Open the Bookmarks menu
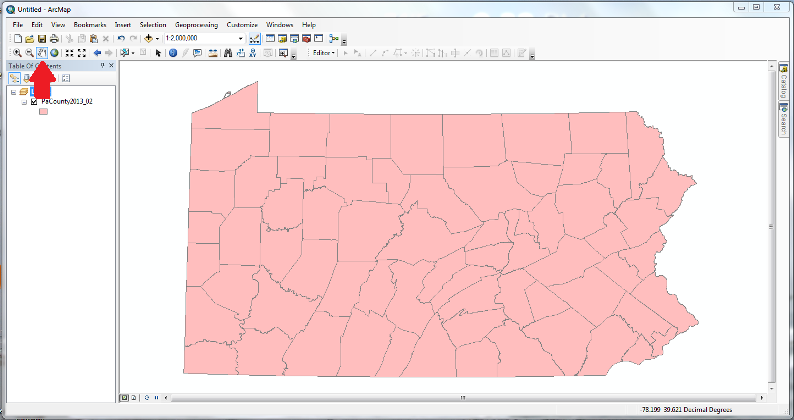Image resolution: width=794 pixels, height=420 pixels. 90,24
